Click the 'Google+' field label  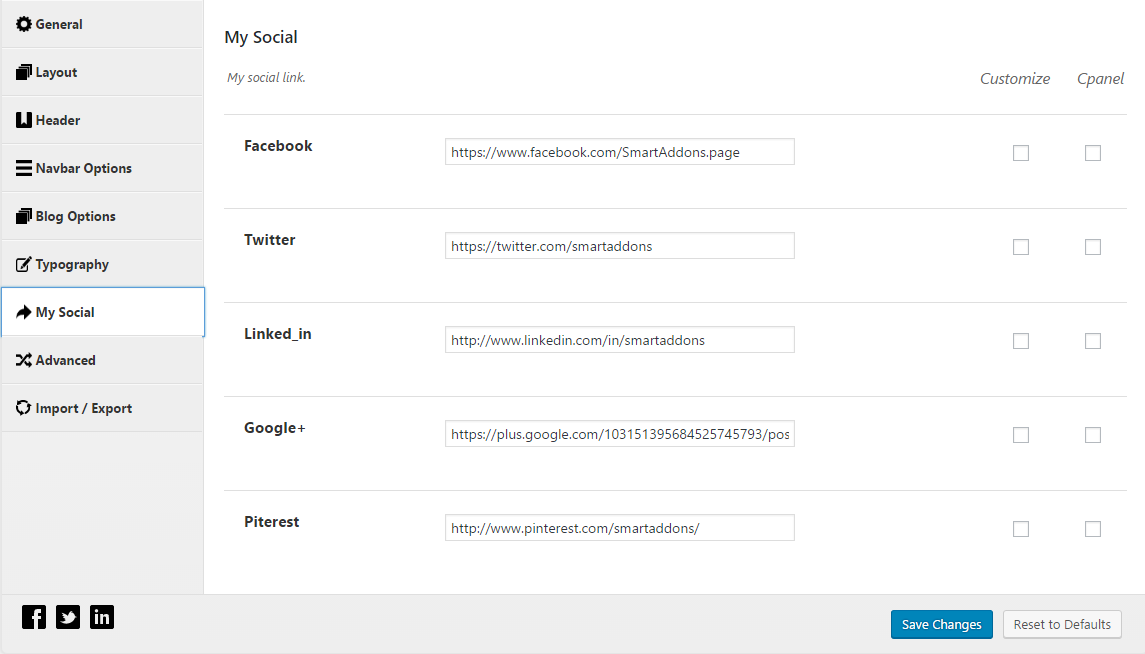(275, 428)
